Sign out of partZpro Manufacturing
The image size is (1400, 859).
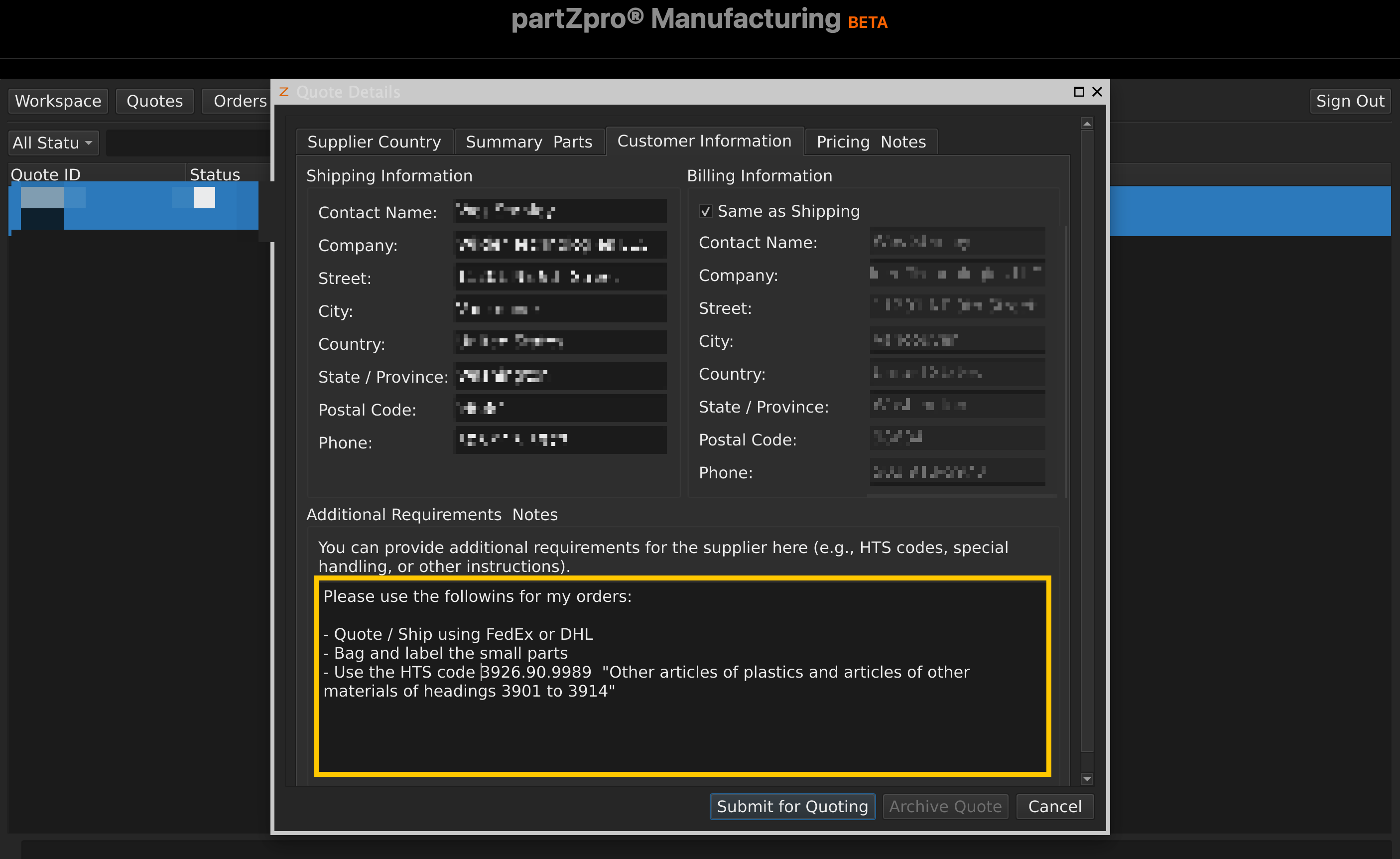click(x=1350, y=101)
